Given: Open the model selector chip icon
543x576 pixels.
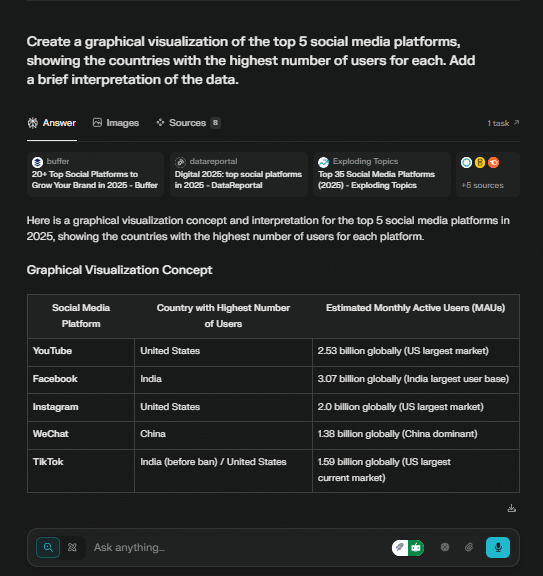Looking at the screenshot, I should click(445, 547).
